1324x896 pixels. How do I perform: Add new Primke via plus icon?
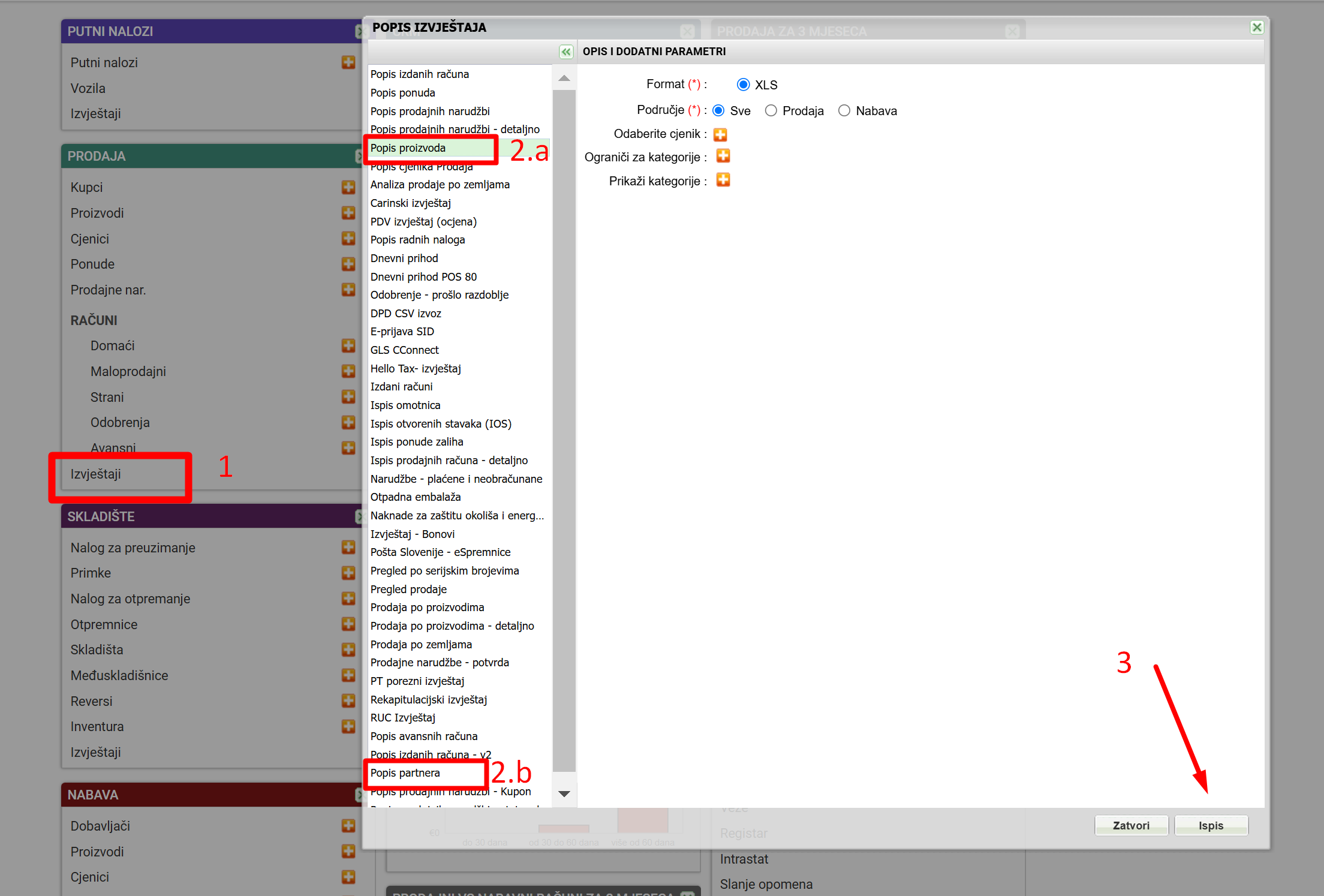click(x=348, y=573)
